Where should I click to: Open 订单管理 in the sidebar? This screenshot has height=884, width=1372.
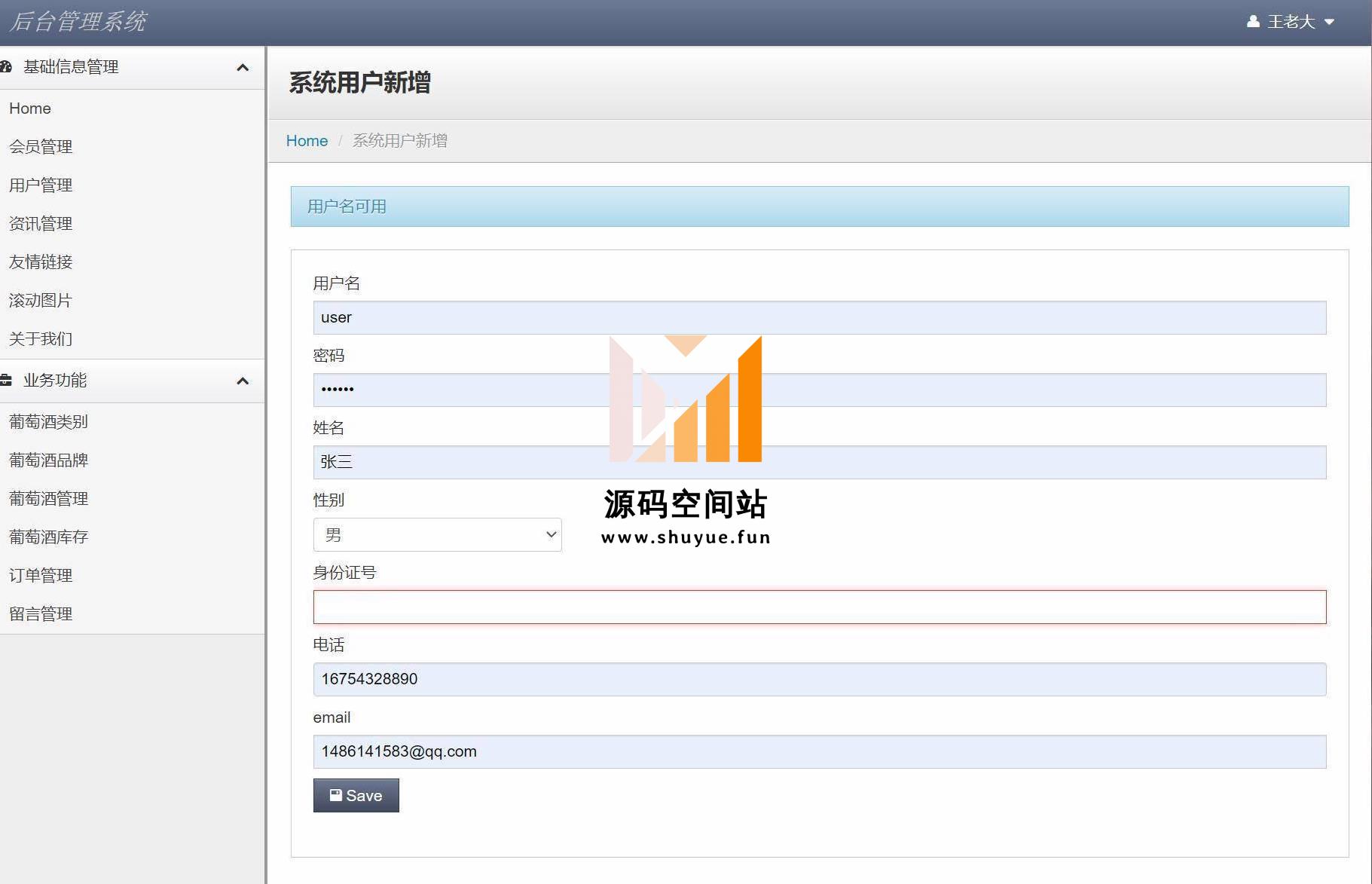click(x=41, y=576)
